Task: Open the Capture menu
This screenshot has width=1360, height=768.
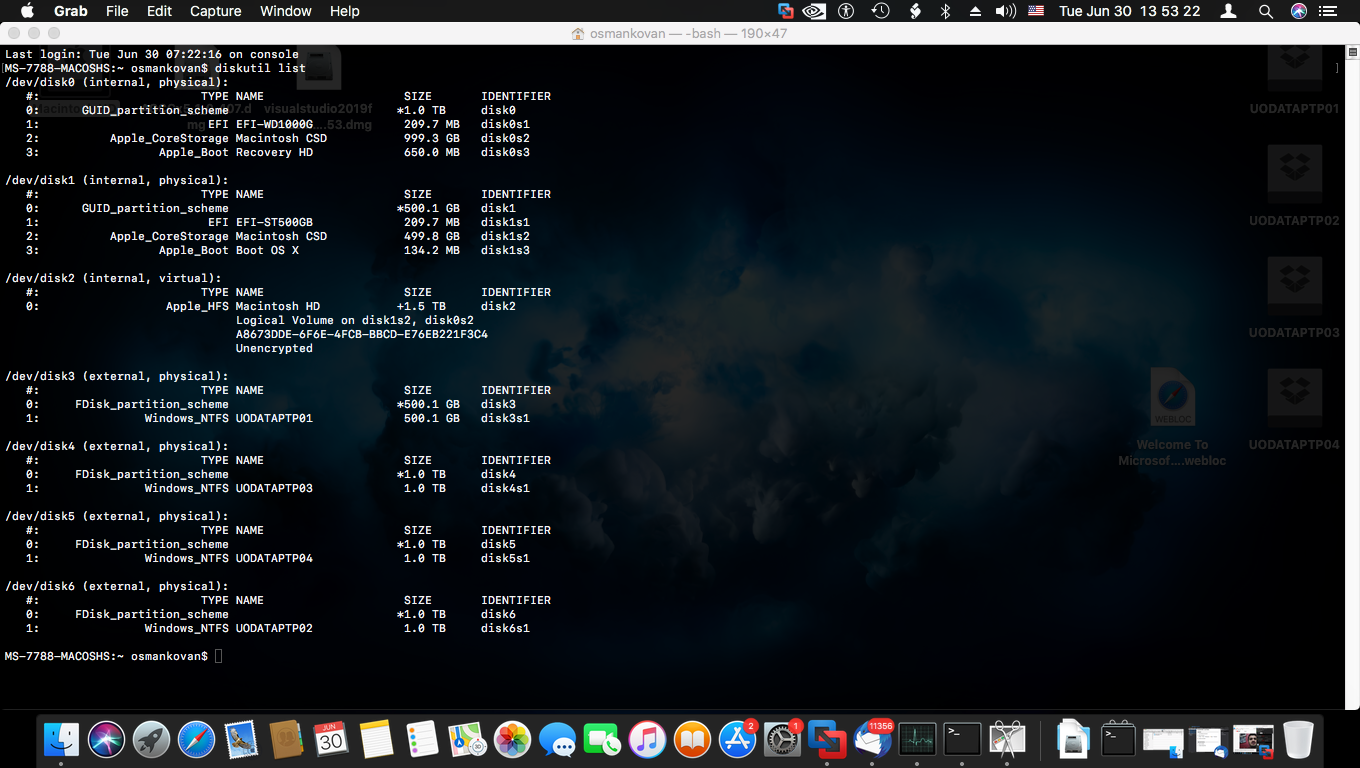Action: (215, 11)
